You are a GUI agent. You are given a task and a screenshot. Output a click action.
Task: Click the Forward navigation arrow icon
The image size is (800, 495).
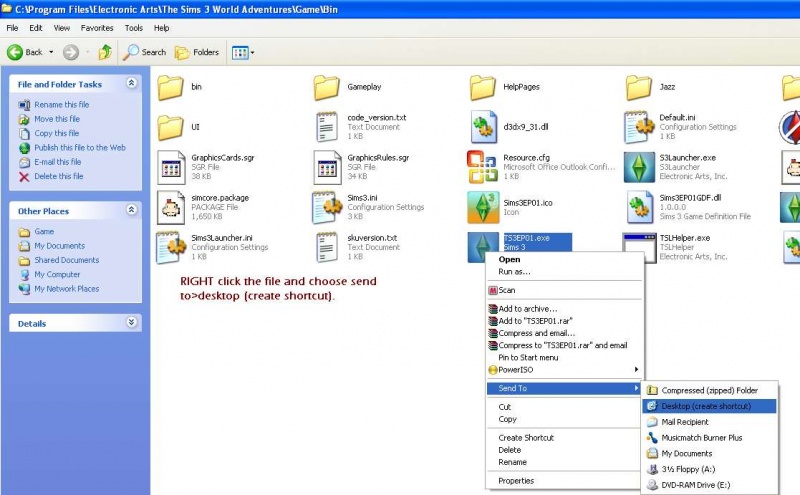pyautogui.click(x=71, y=52)
